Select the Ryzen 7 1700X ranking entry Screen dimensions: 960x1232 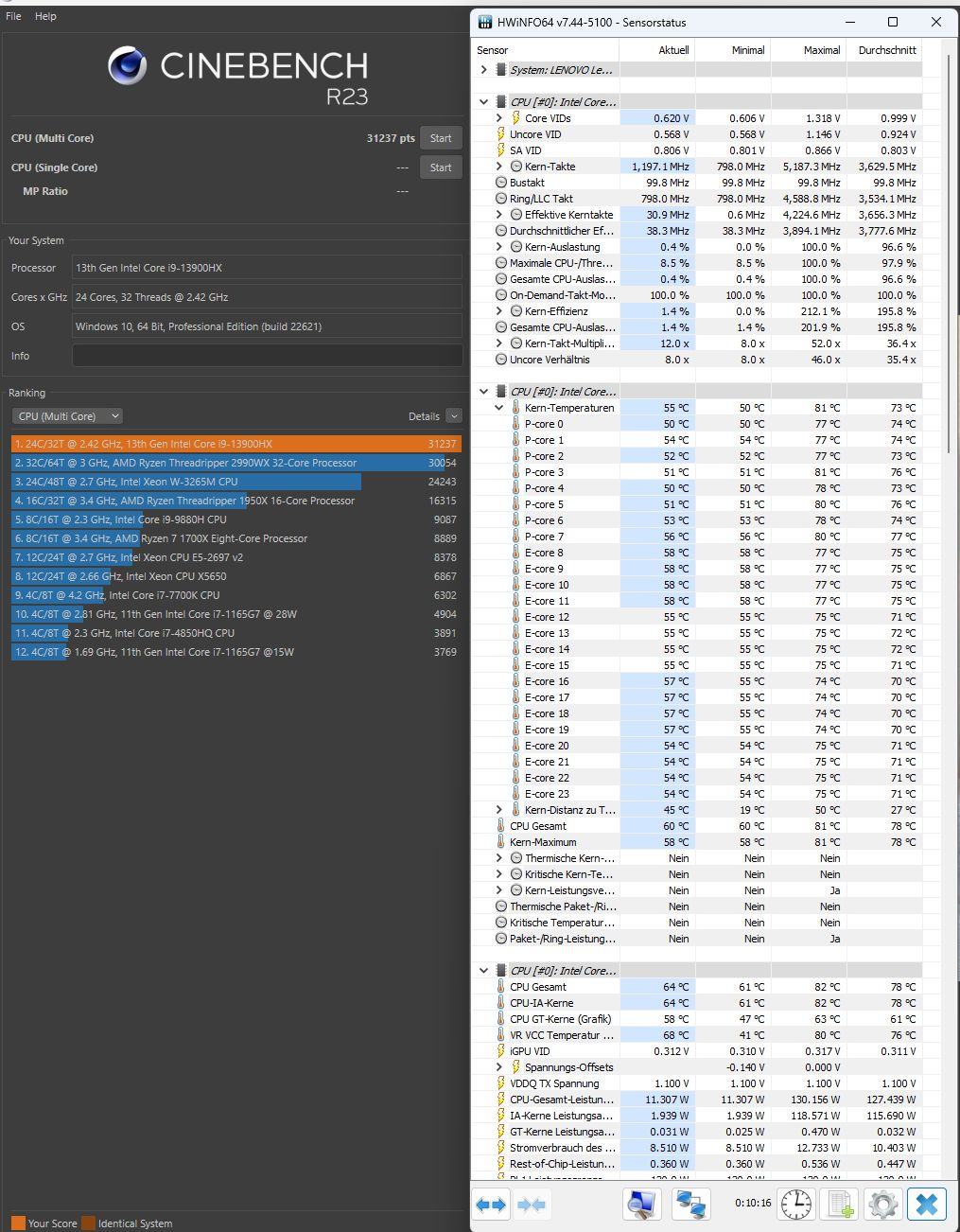236,538
